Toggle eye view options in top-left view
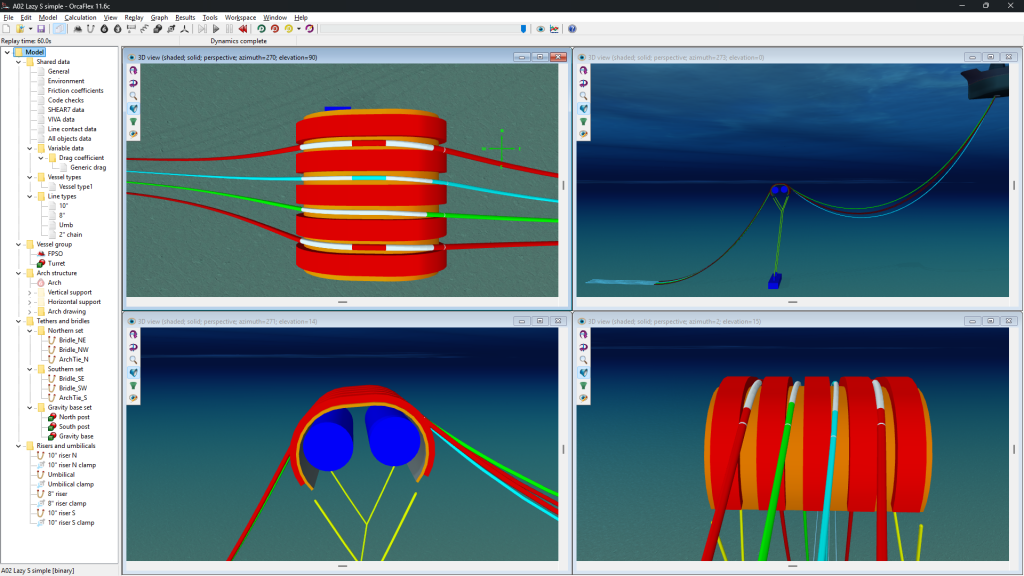 (x=134, y=133)
